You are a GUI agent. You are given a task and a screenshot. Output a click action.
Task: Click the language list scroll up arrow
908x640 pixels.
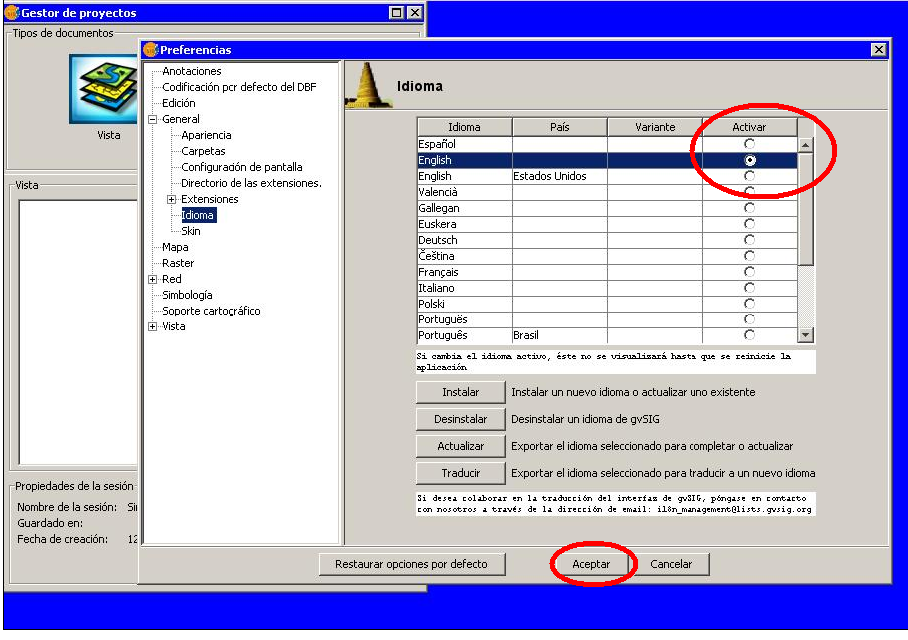806,145
